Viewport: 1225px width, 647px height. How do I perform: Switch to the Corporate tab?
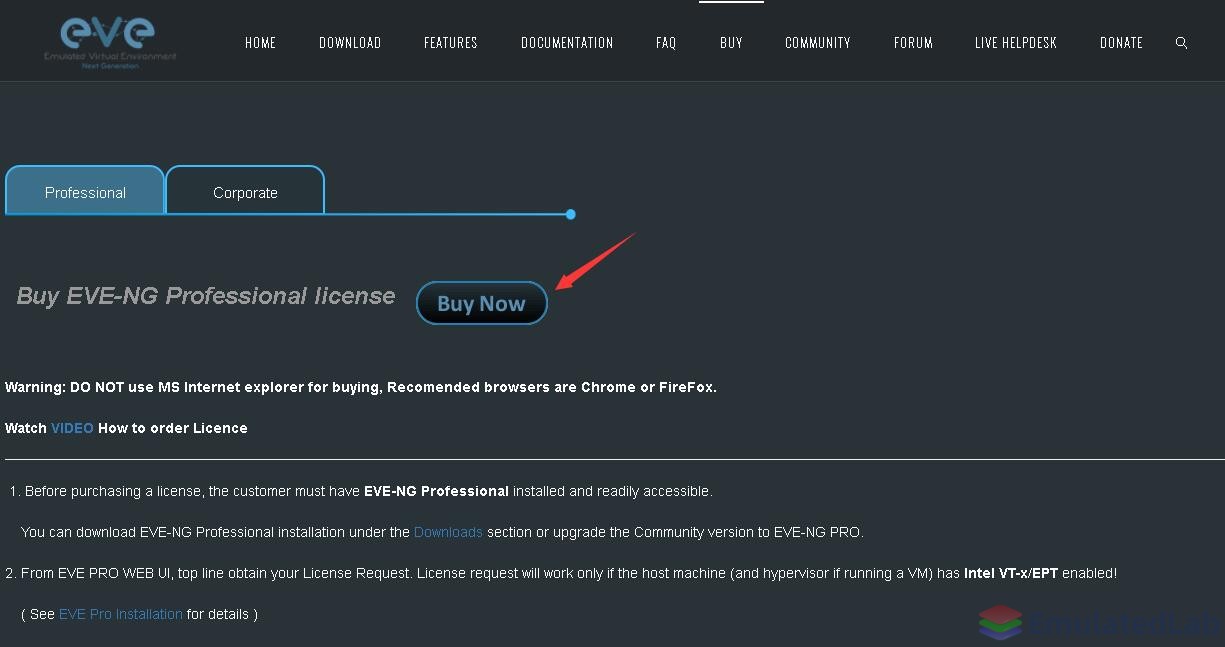pyautogui.click(x=245, y=190)
